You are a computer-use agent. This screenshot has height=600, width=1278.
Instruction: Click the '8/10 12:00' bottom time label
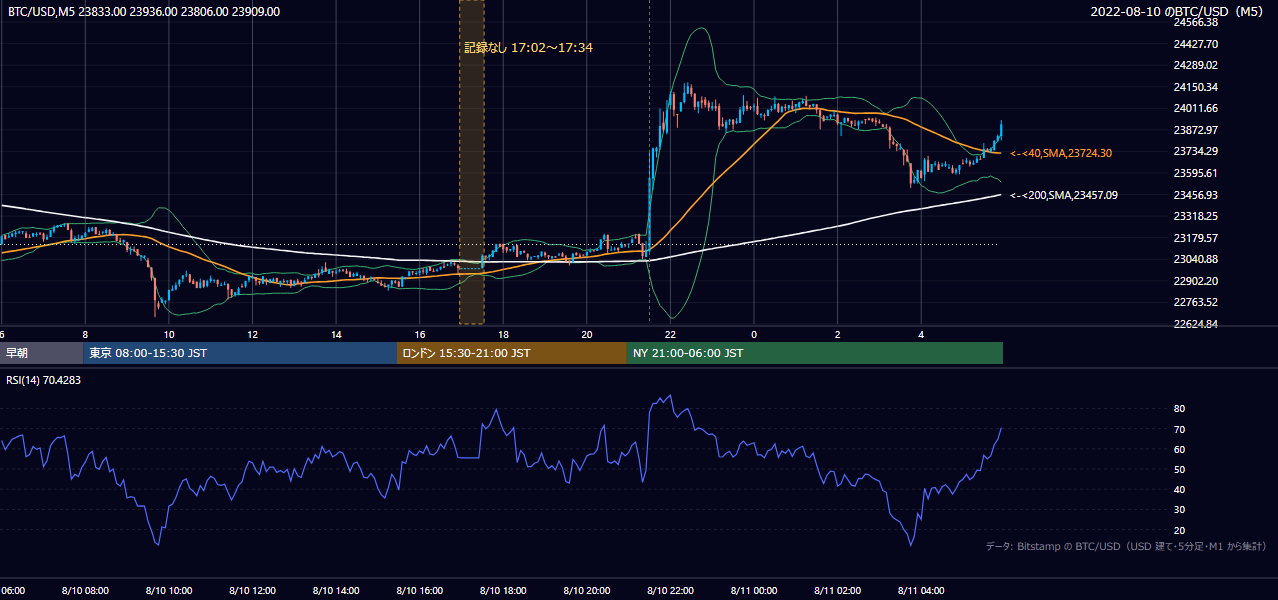coord(252,590)
